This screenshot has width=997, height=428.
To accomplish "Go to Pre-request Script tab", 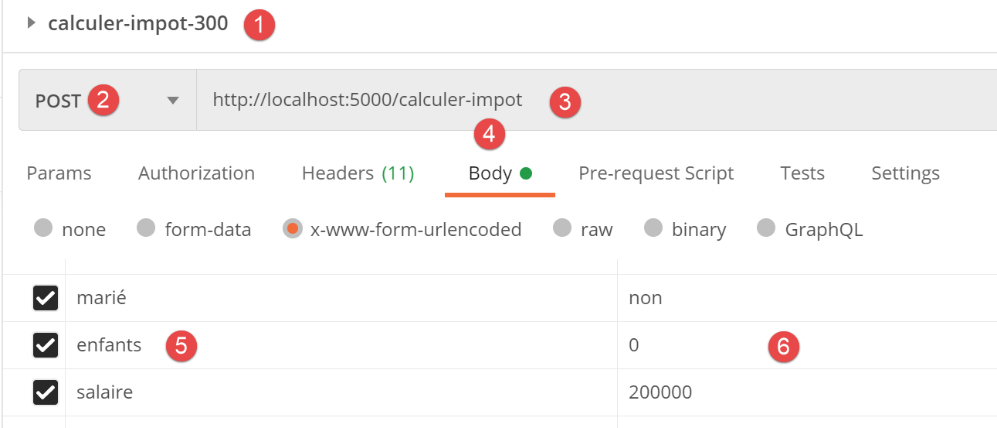I will pos(656,173).
